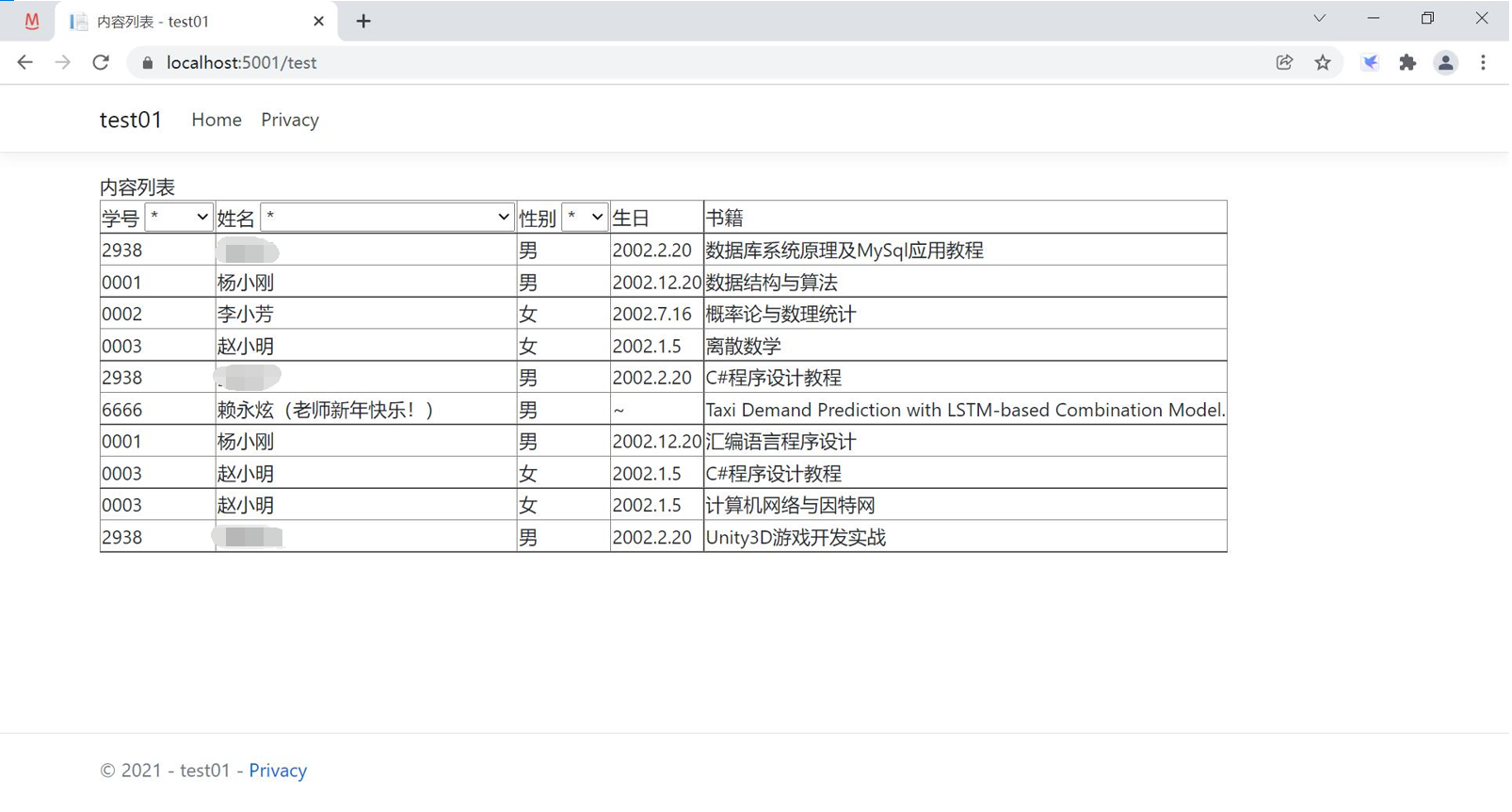Go to Home in the navbar
The image size is (1512, 812).
tap(217, 120)
